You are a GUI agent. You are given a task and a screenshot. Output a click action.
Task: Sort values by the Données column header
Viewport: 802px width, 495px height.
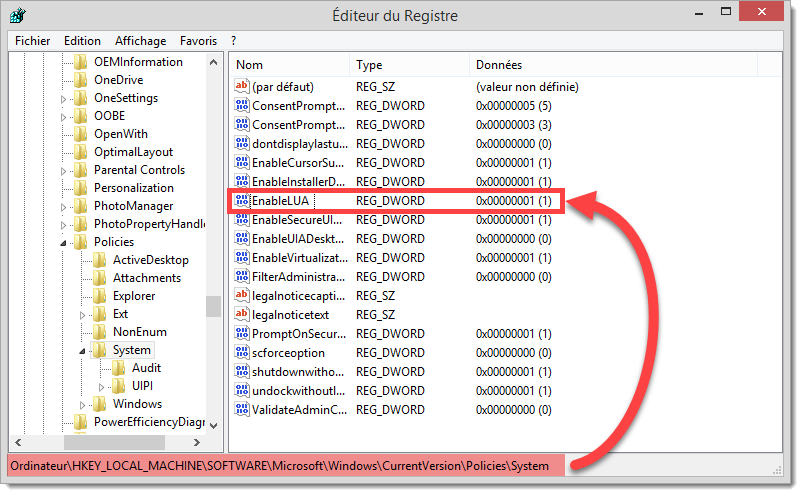point(613,65)
